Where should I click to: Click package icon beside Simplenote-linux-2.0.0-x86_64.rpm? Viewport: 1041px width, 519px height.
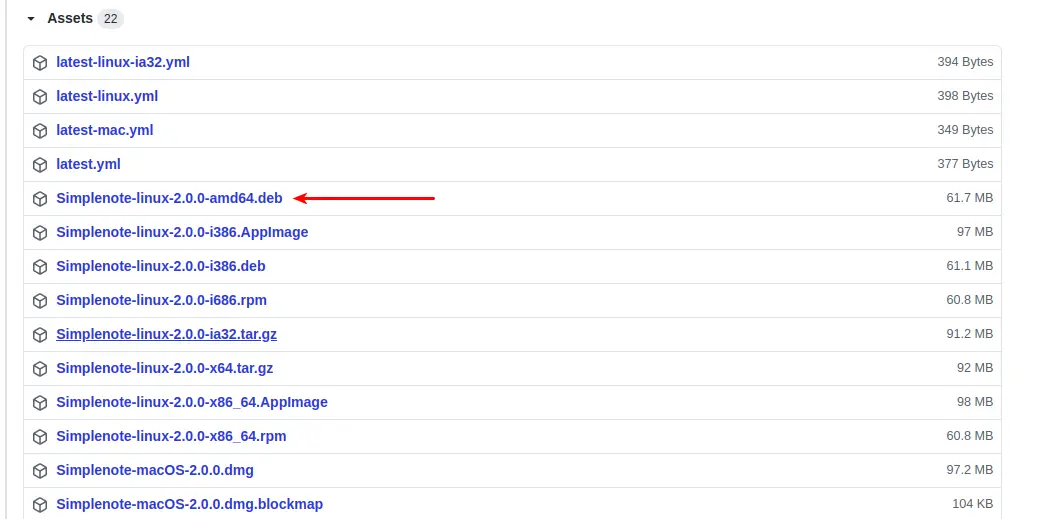pyautogui.click(x=40, y=437)
